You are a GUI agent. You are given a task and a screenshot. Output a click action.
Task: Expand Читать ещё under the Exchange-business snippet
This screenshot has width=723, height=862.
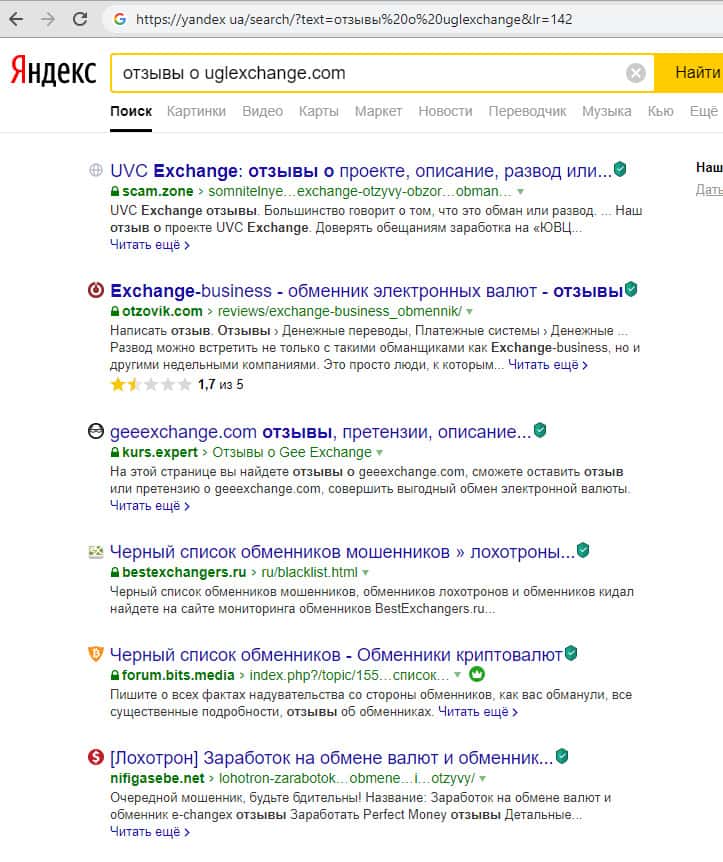tap(548, 364)
